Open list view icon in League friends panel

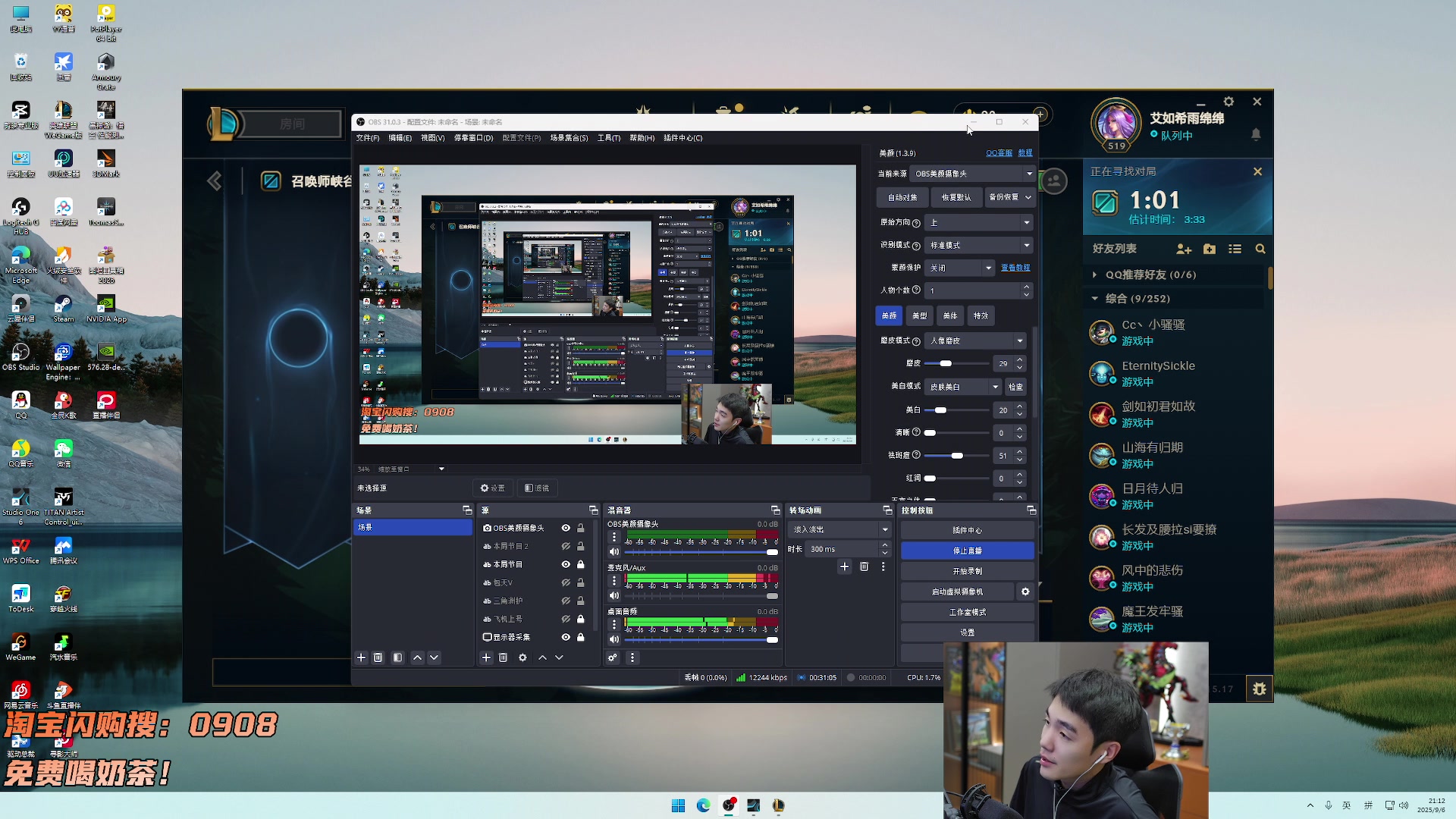[x=1235, y=249]
